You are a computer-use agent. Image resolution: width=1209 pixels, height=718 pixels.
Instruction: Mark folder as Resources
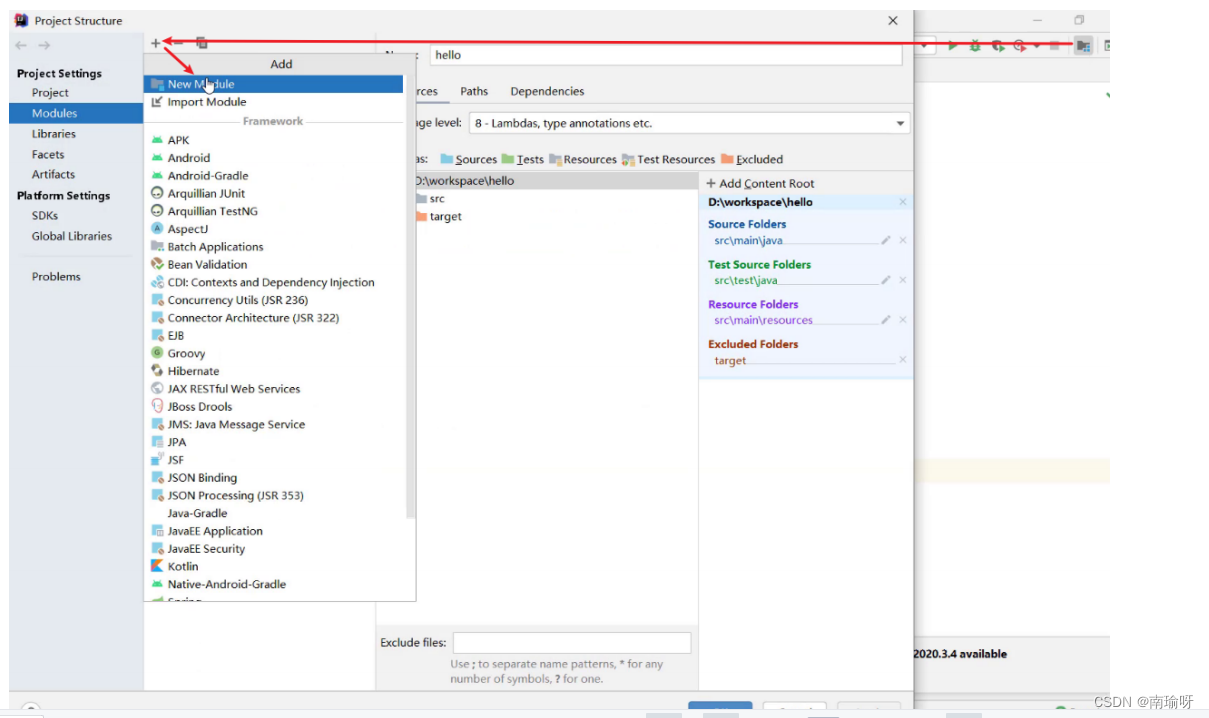coord(583,159)
